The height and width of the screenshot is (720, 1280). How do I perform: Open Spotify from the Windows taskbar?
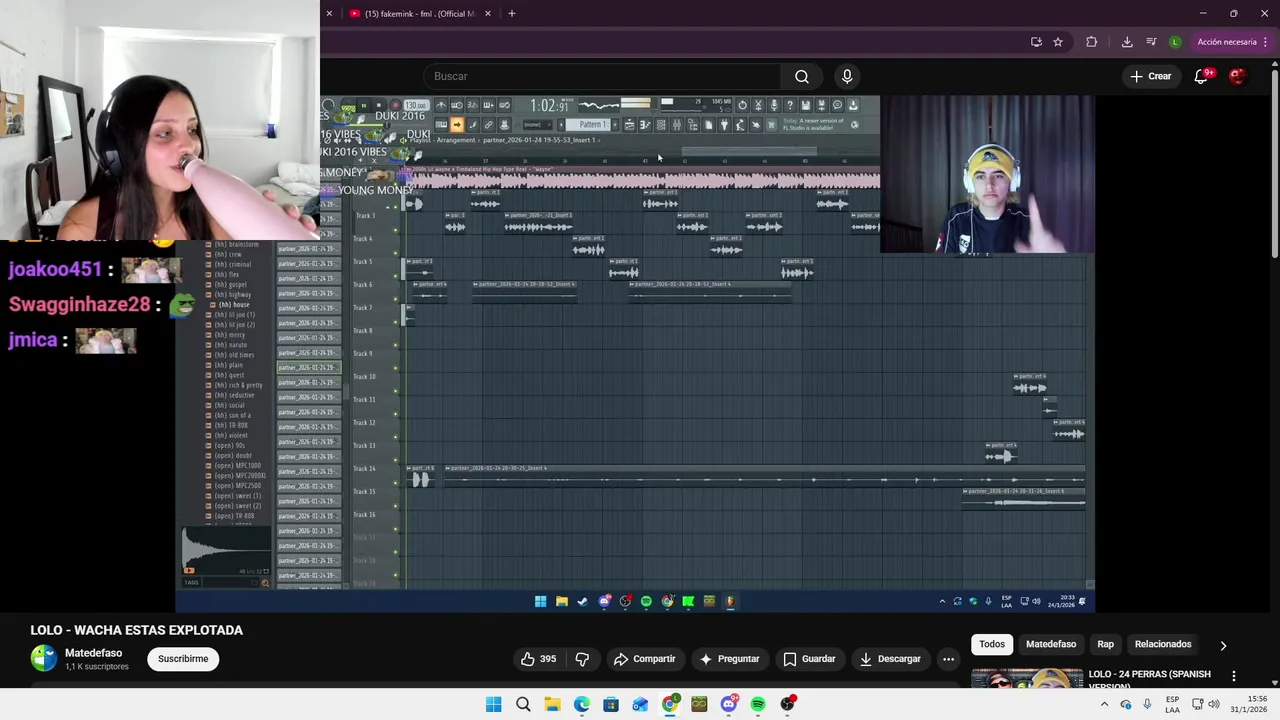point(758,704)
